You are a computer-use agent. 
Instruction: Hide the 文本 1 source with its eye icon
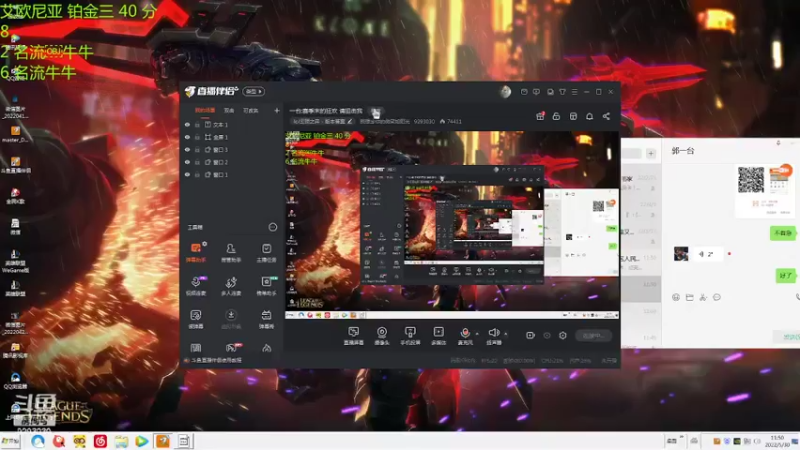point(187,124)
